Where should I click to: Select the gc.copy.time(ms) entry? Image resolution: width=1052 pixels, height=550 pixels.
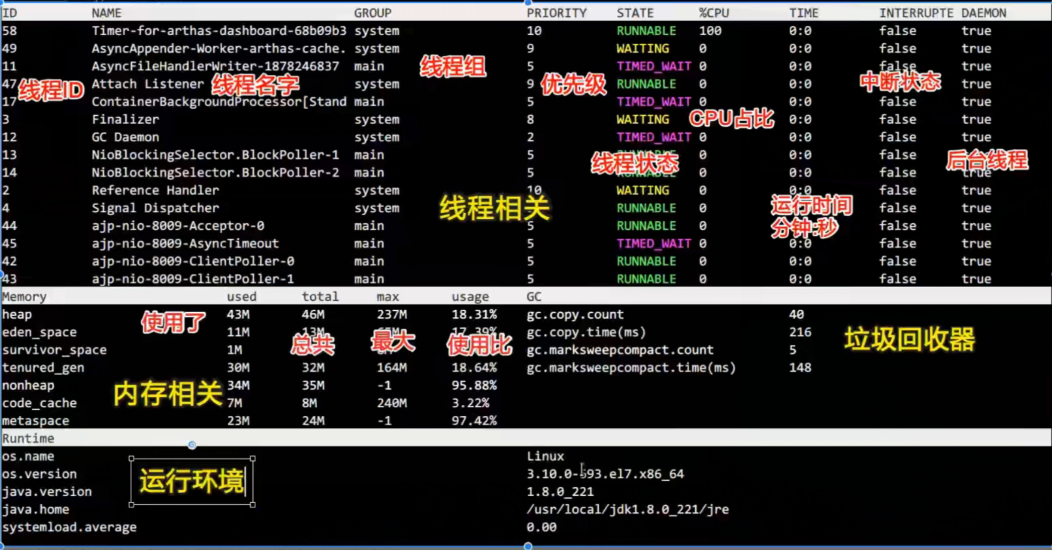586,332
